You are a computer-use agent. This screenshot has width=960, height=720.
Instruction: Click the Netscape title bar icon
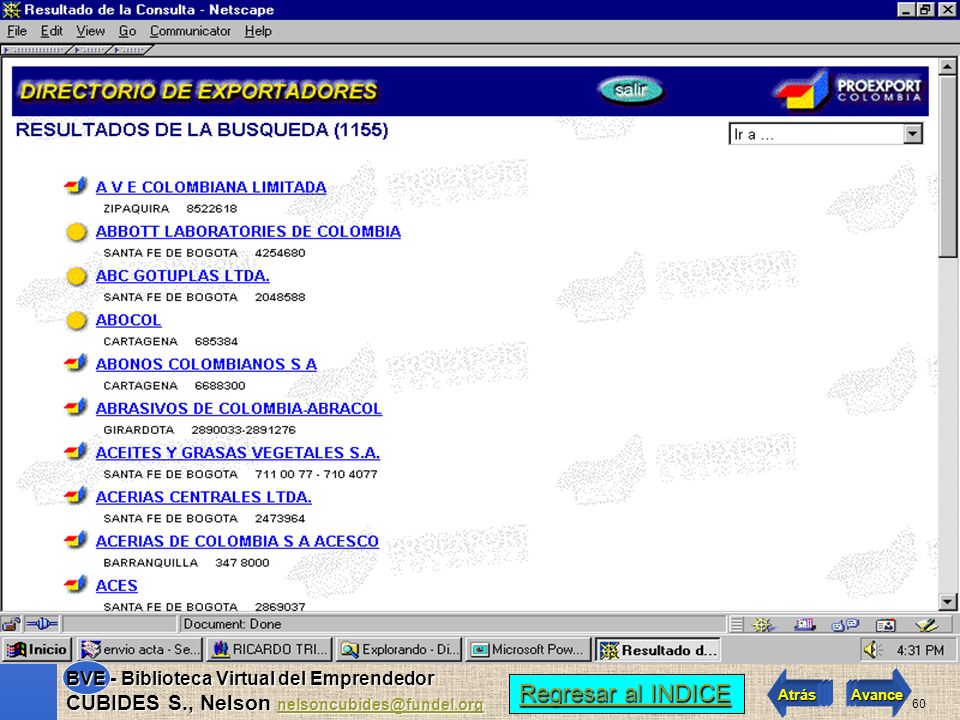[x=11, y=10]
